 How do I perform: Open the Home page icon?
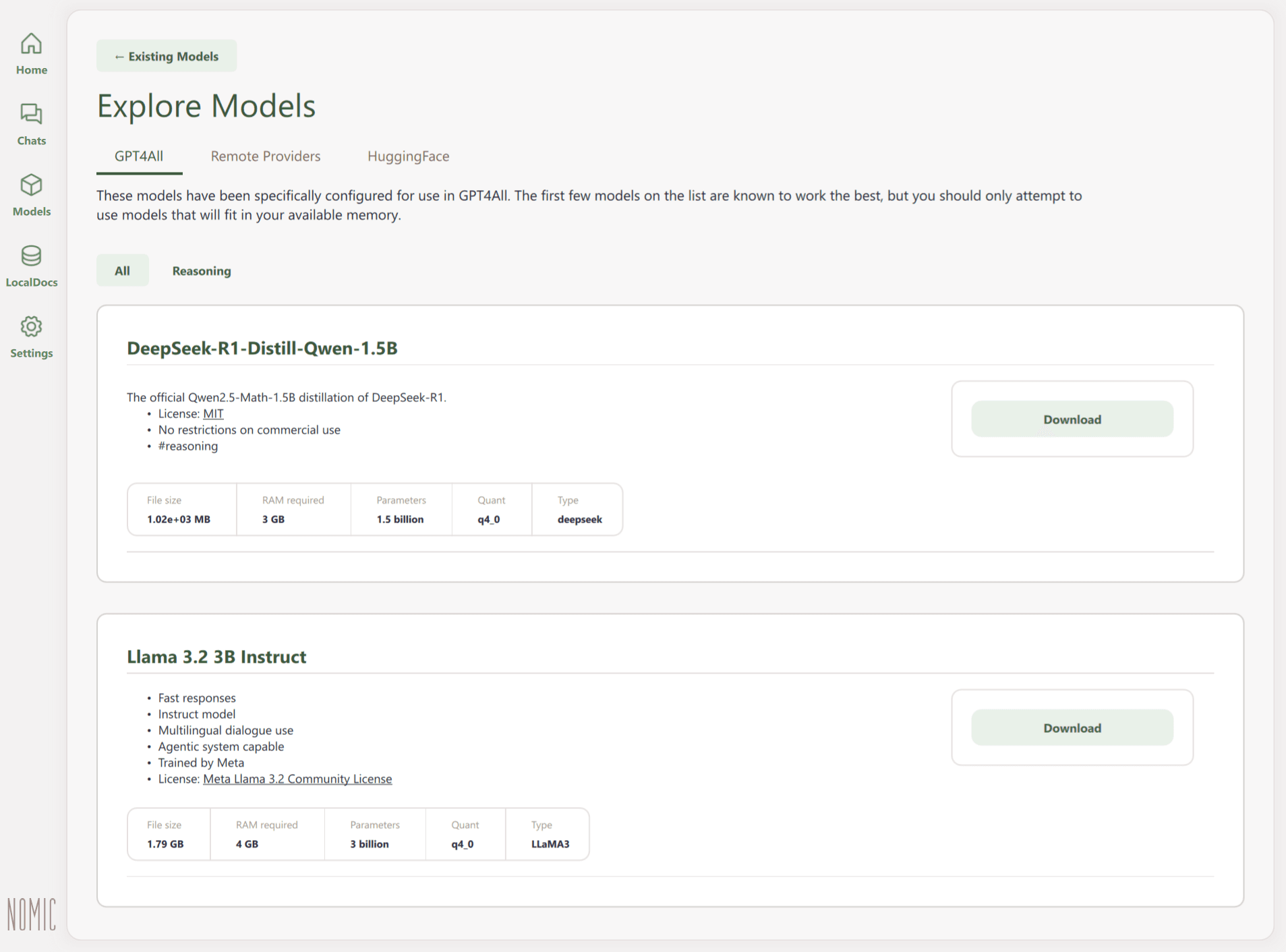(31, 44)
